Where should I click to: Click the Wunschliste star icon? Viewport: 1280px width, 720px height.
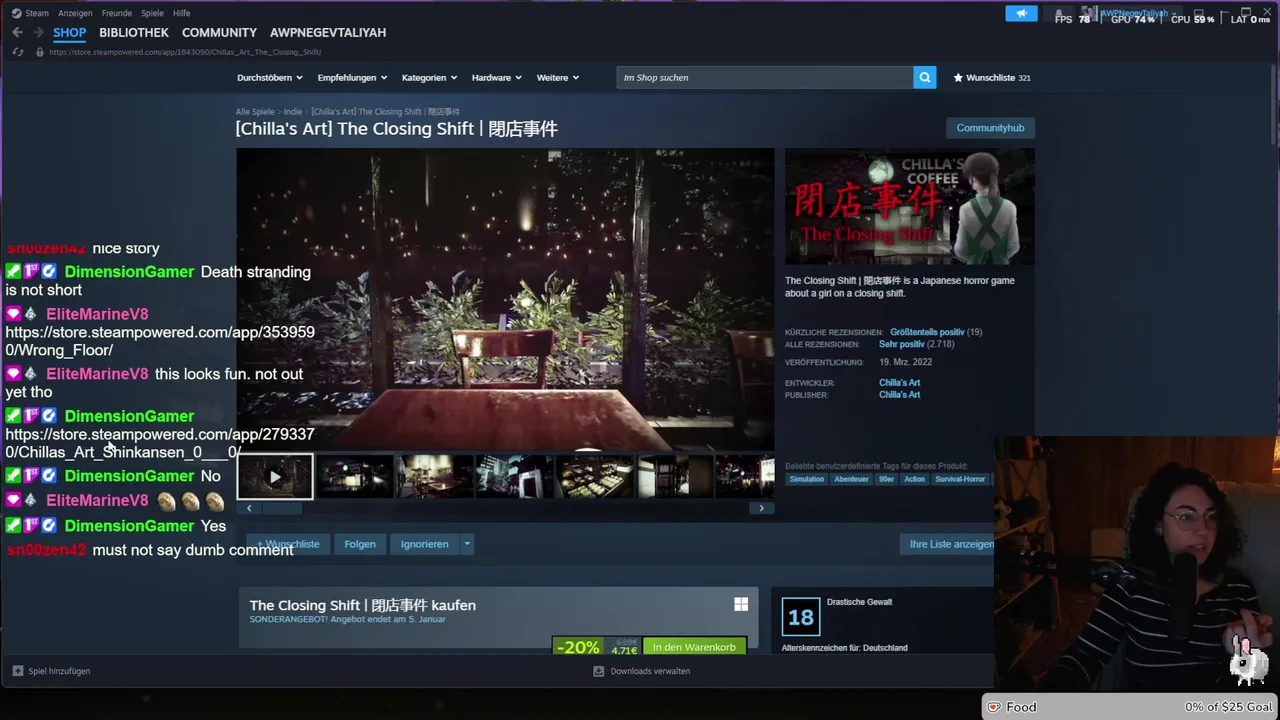click(958, 77)
